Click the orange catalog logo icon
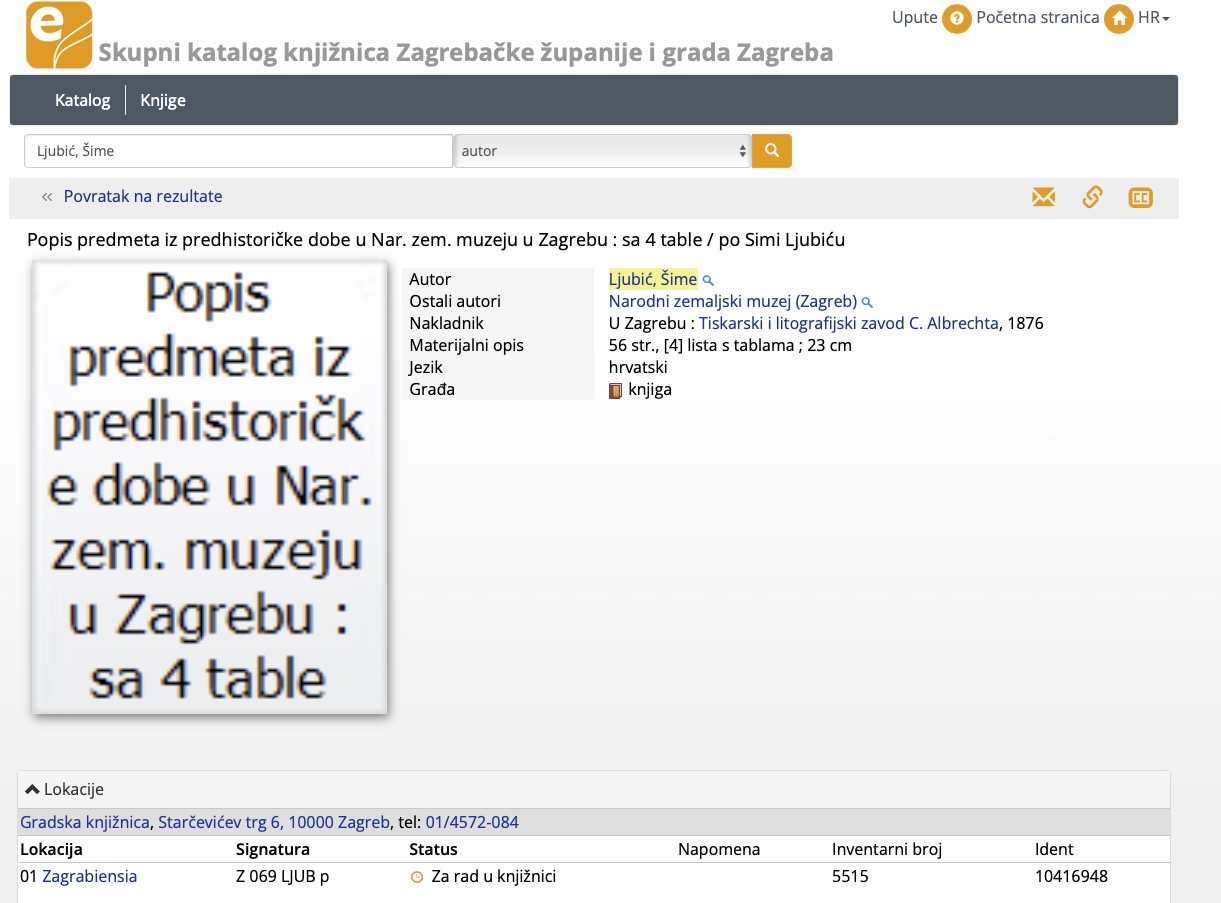The height and width of the screenshot is (903, 1221). tap(59, 35)
